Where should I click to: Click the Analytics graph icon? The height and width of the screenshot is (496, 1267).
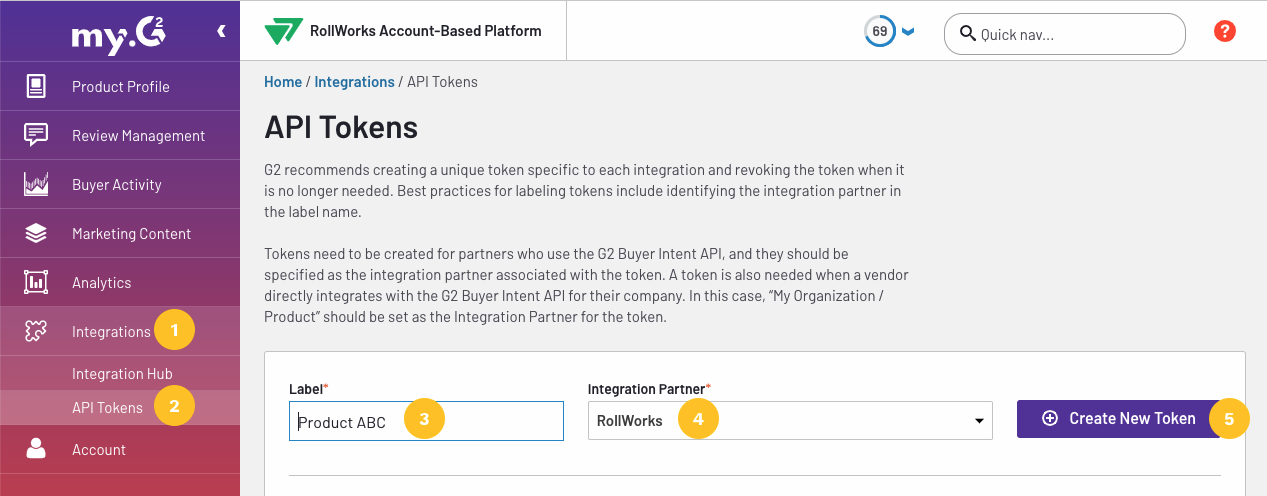(36, 282)
